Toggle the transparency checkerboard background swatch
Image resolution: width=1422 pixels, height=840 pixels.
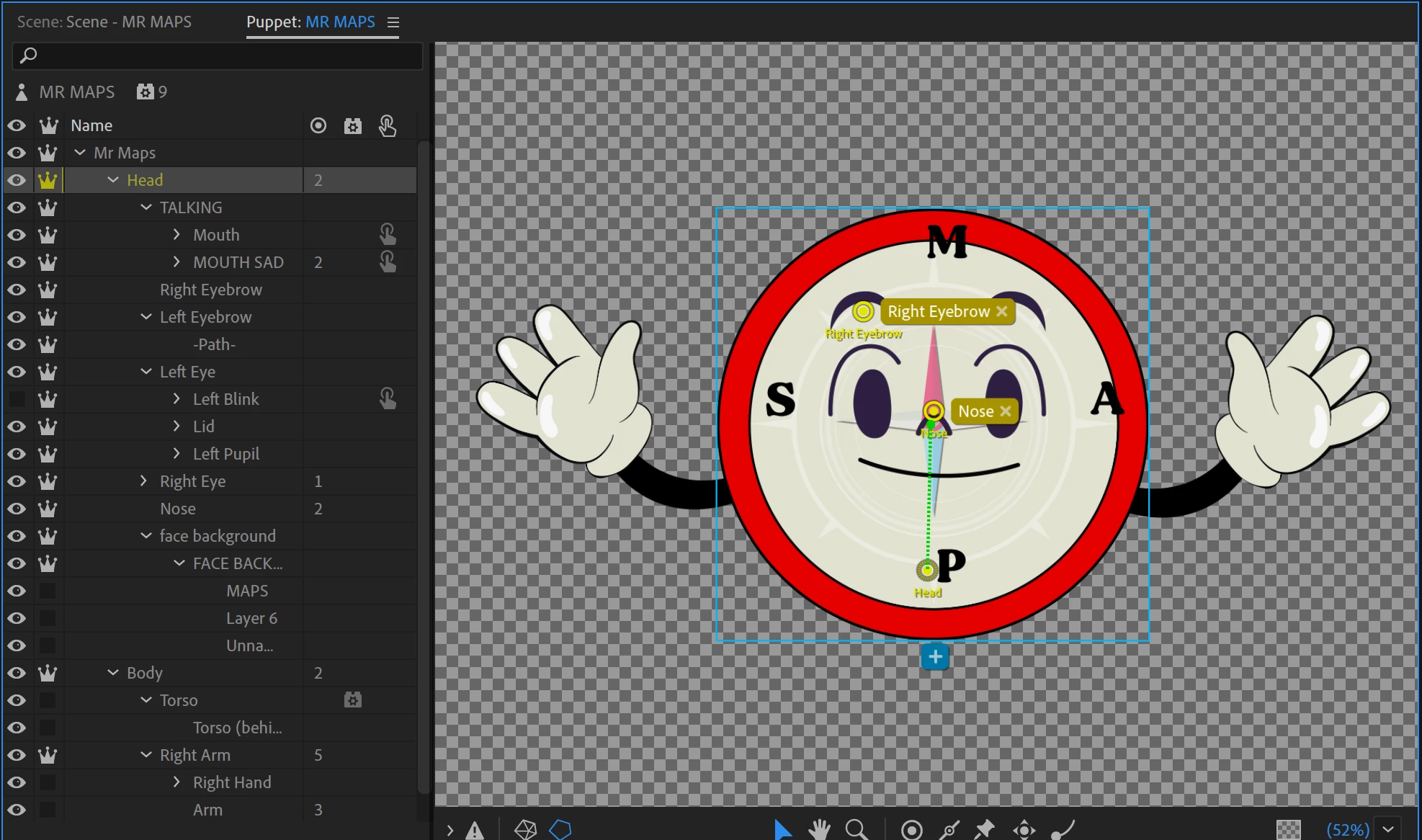click(1288, 829)
